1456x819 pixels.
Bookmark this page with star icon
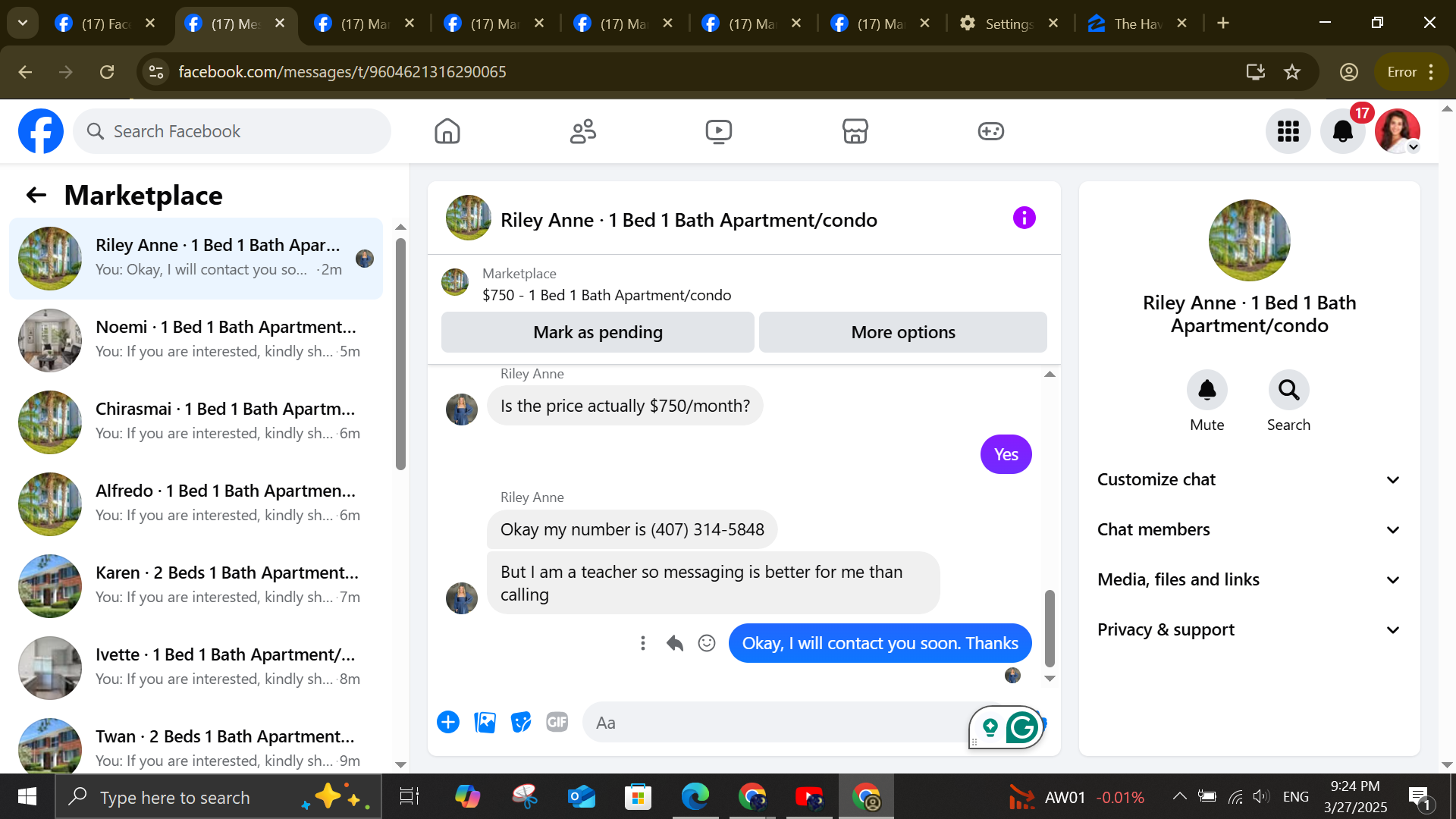click(1292, 72)
